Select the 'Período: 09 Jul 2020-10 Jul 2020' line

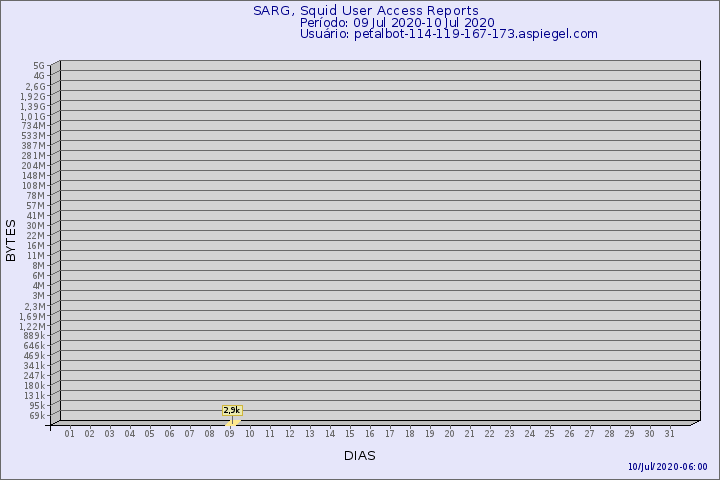pyautogui.click(x=397, y=23)
